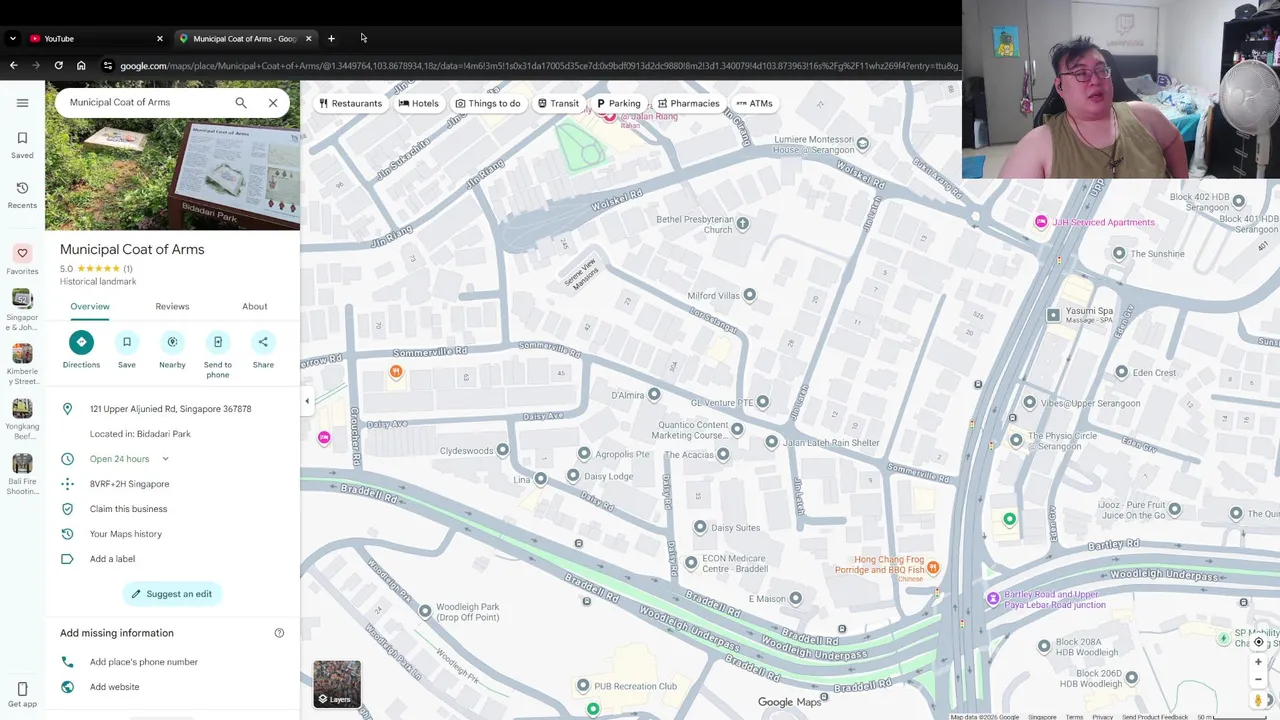
Task: Click the place photo thumbnail
Action: (172, 155)
